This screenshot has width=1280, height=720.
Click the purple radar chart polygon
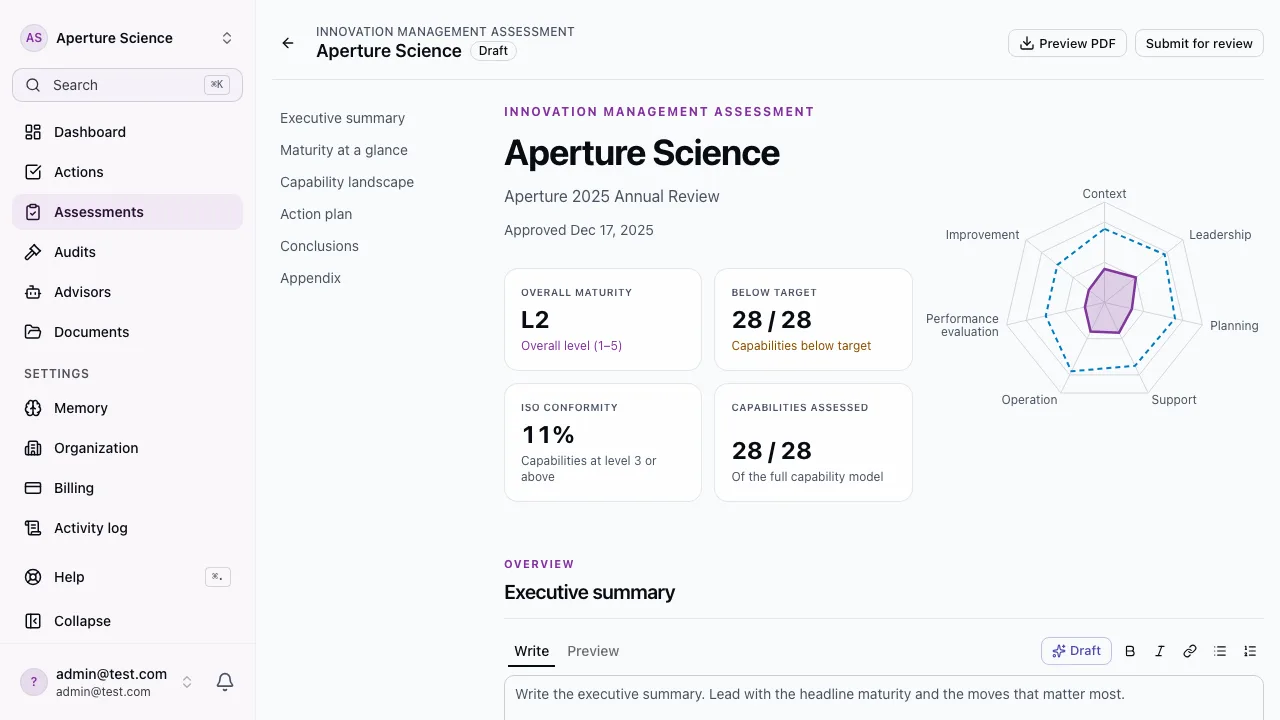(1110, 302)
